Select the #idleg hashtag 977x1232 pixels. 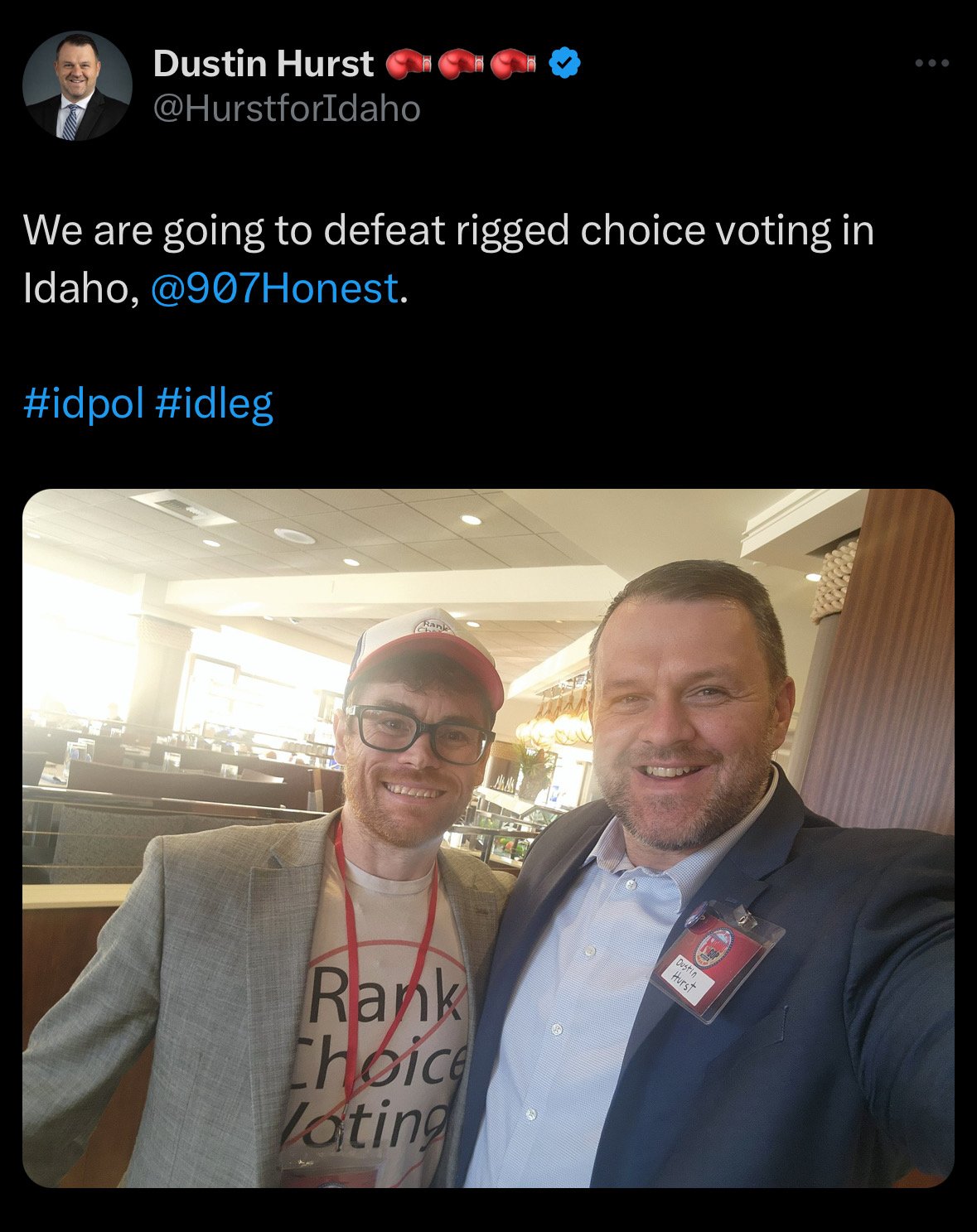[x=214, y=403]
